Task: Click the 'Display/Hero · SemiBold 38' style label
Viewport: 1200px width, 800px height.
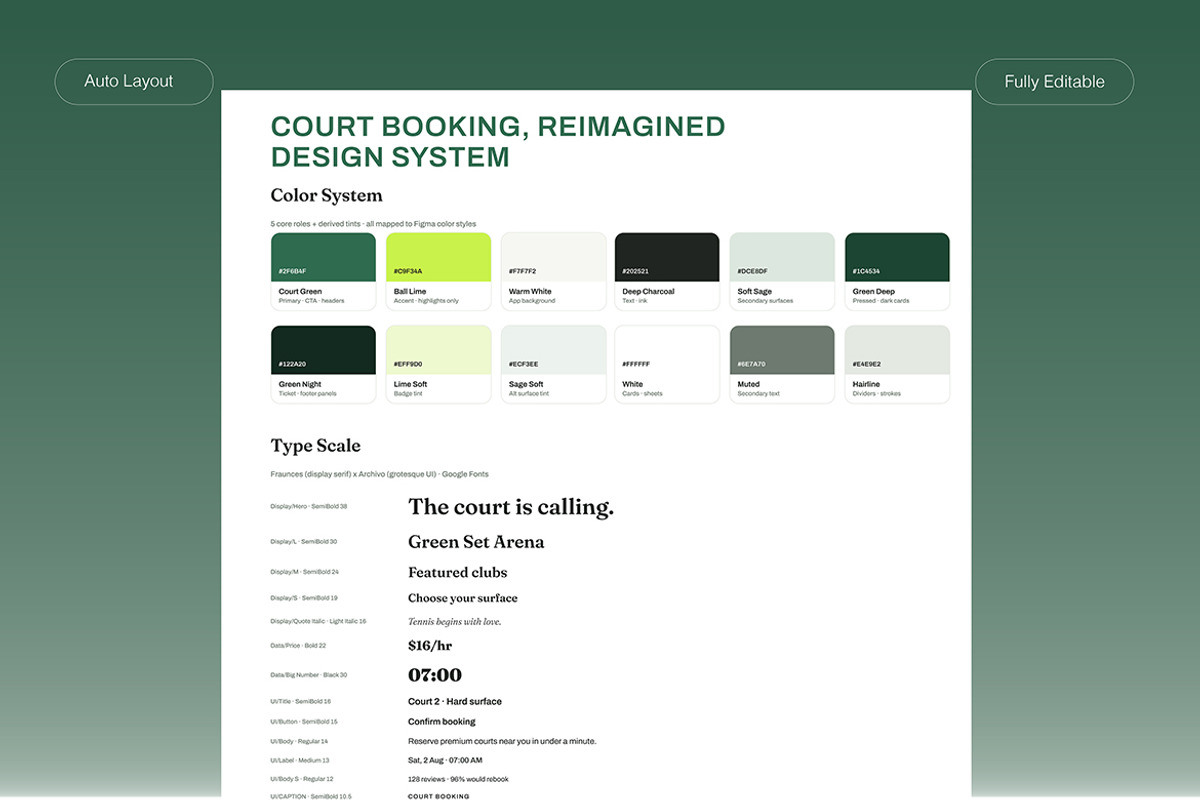Action: tap(309, 506)
